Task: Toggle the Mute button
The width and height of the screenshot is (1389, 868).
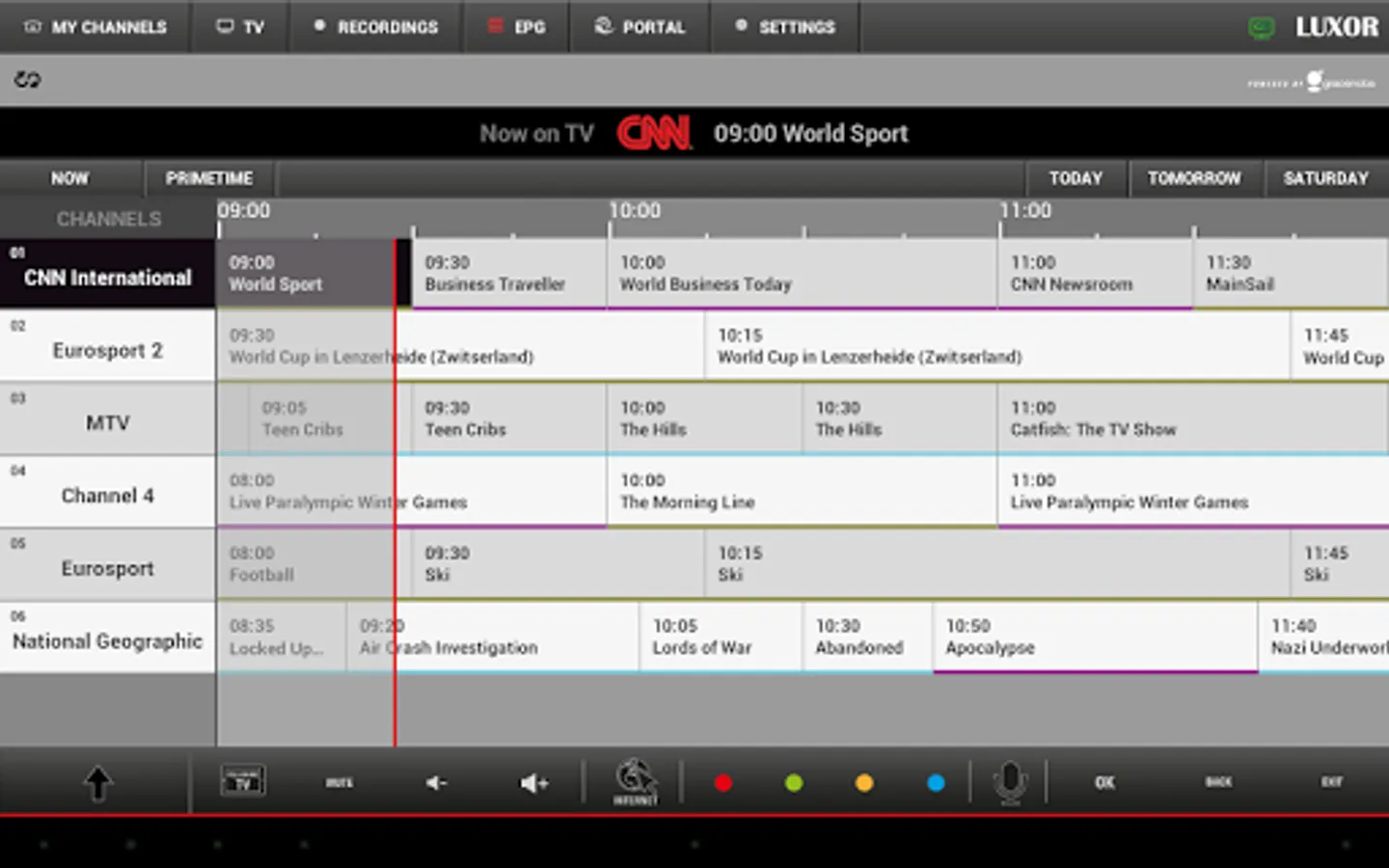Action: click(x=340, y=783)
